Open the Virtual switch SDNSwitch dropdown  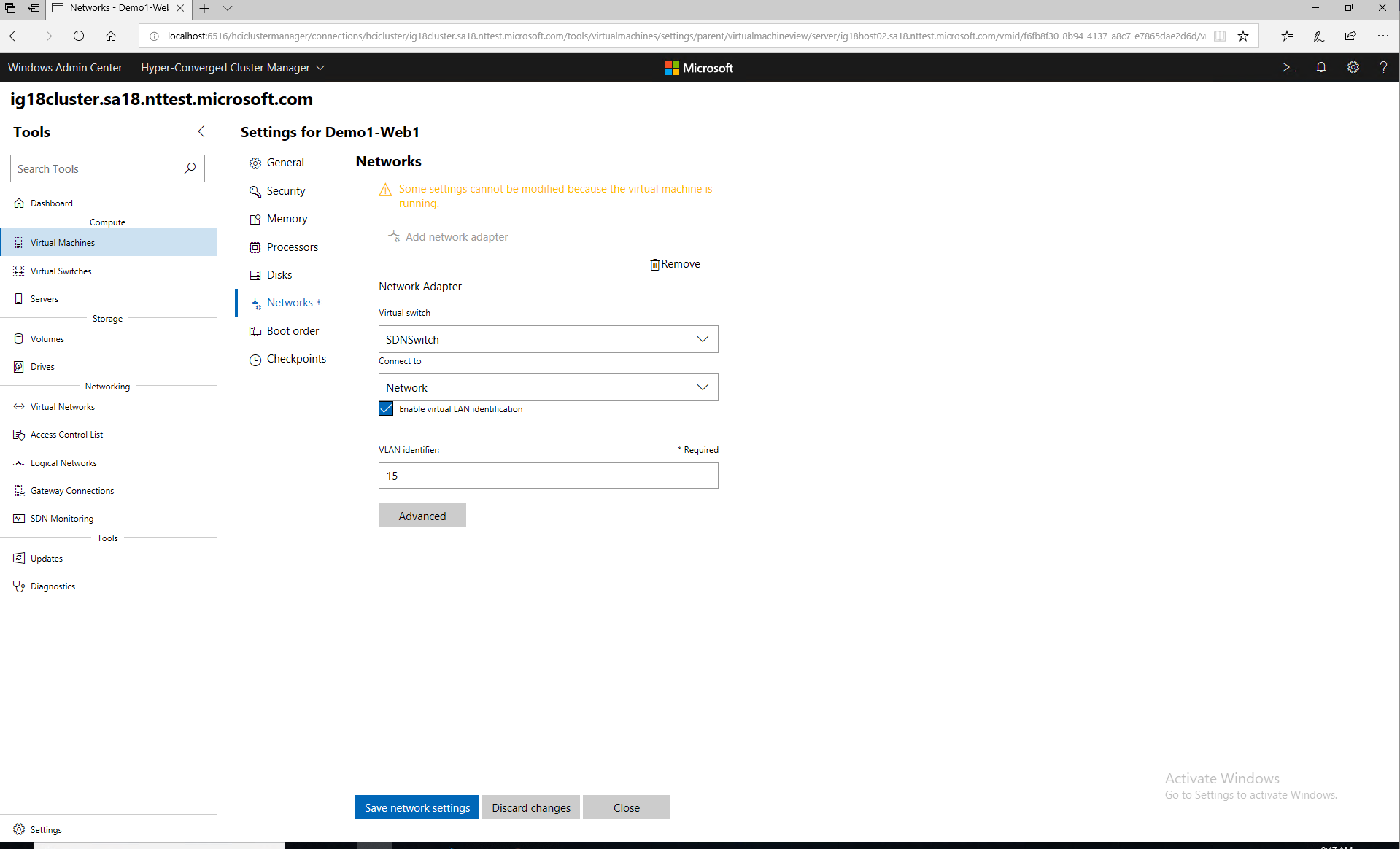point(548,339)
